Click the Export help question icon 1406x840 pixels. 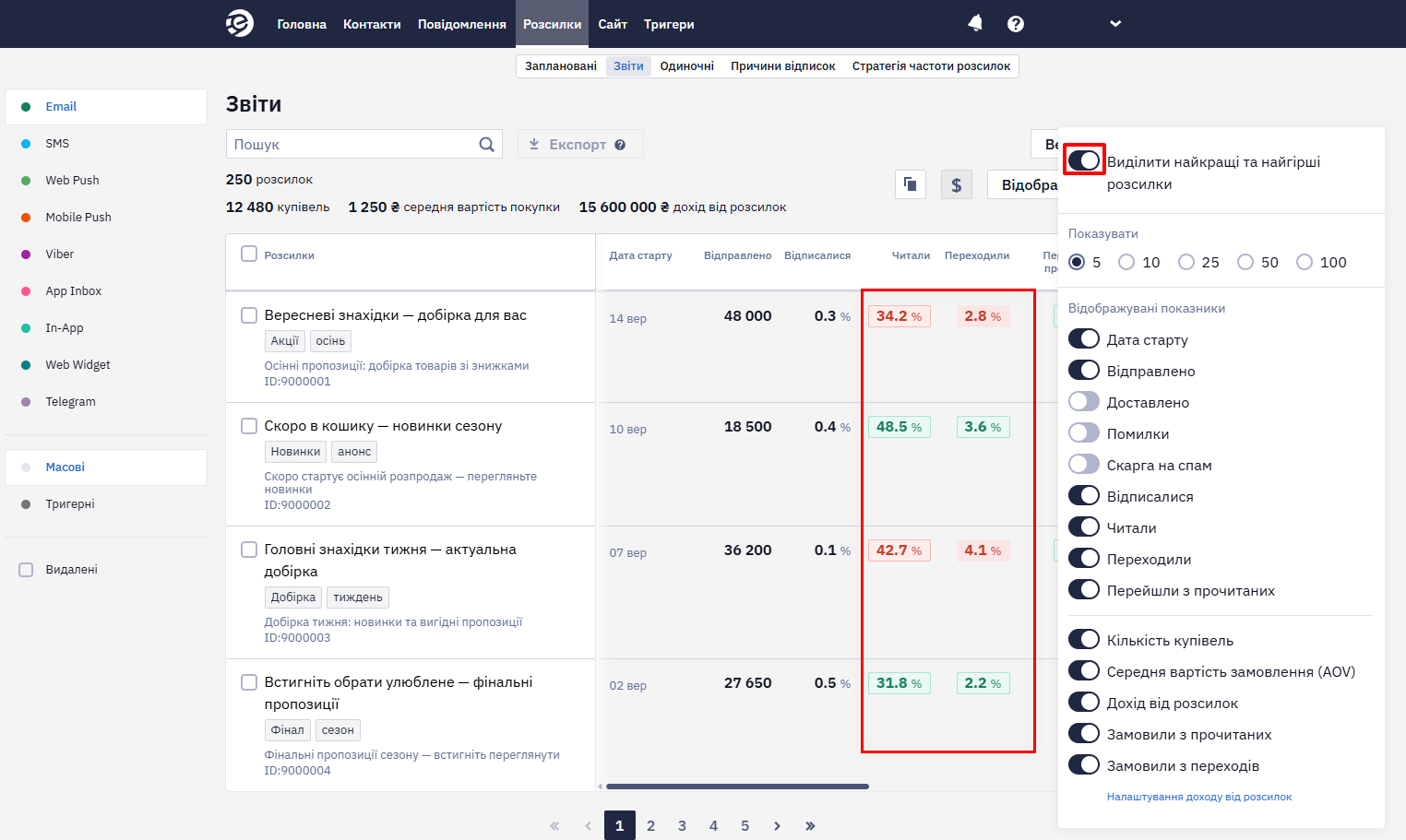point(620,145)
